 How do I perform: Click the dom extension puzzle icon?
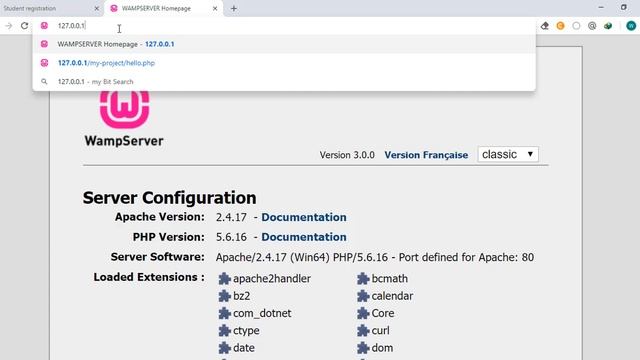363,348
